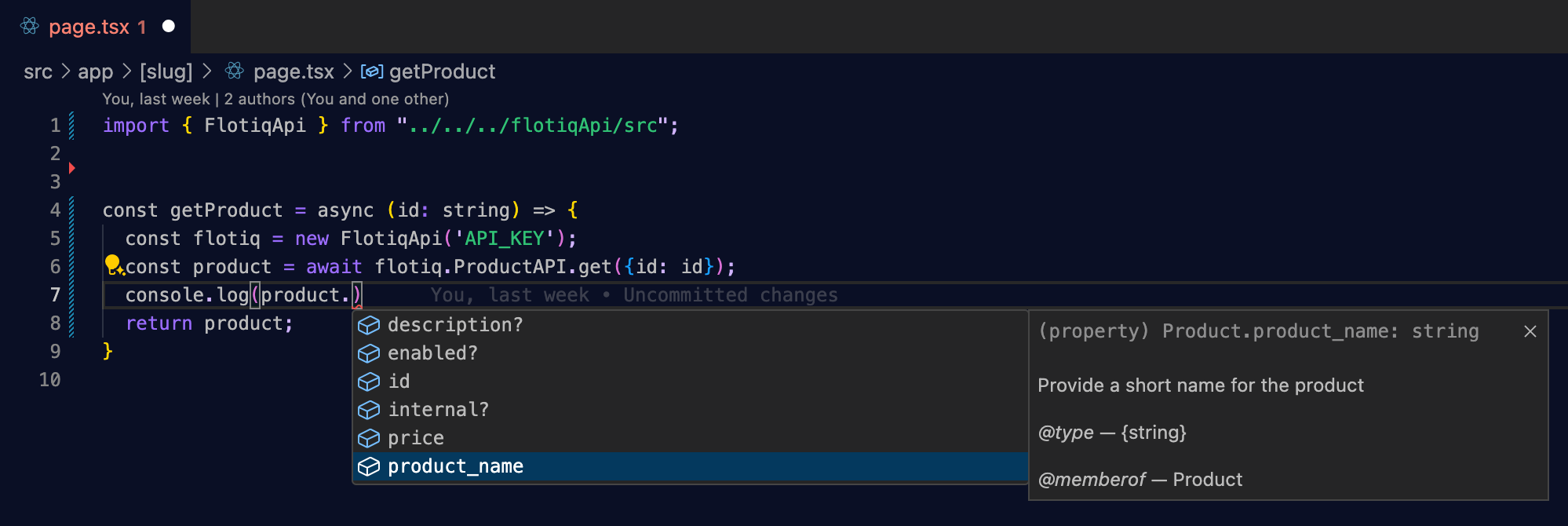Expand breadcrumb chevron after app
This screenshot has width=1568, height=526.
126,71
